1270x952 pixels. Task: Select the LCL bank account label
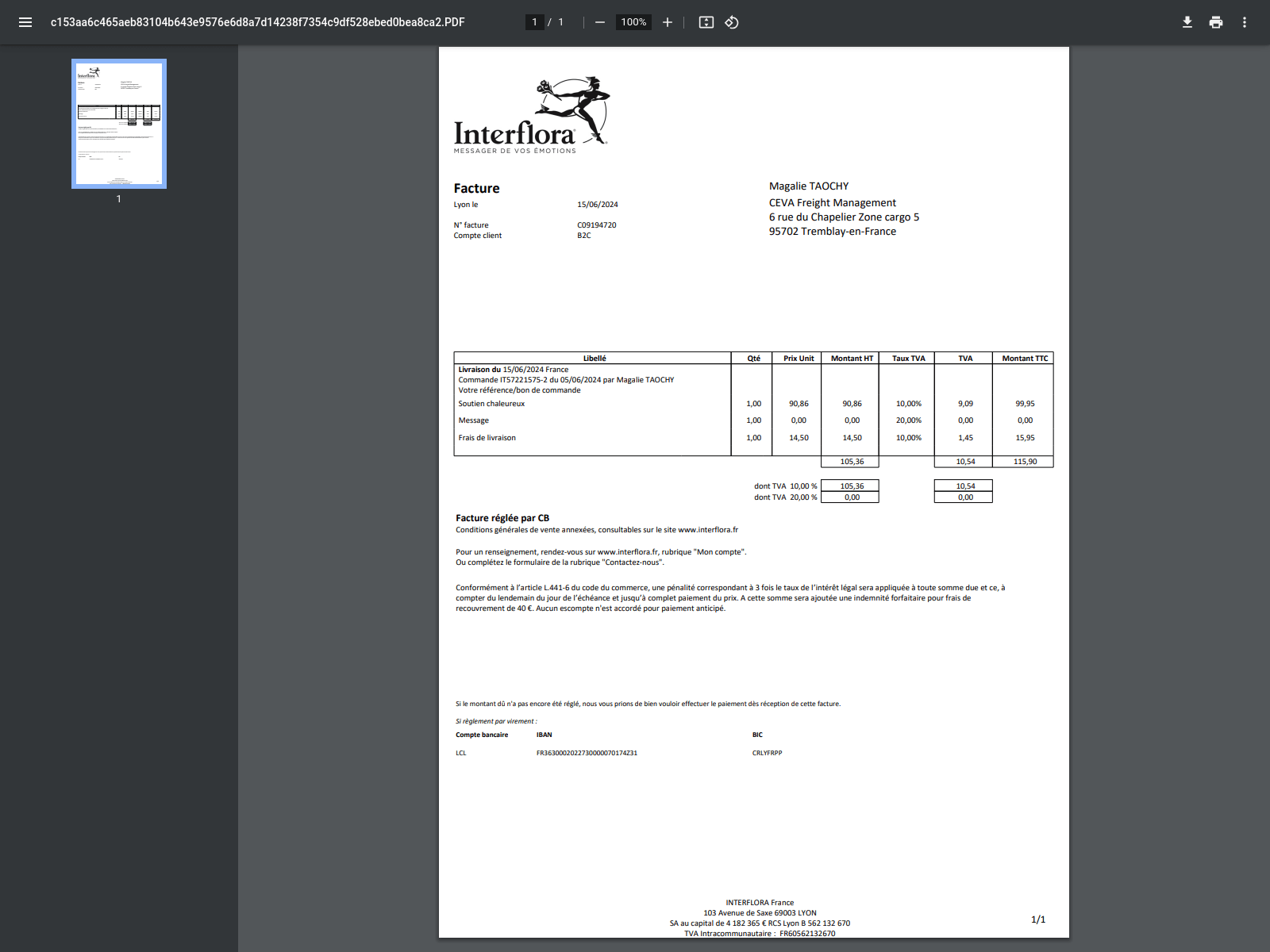coord(461,753)
